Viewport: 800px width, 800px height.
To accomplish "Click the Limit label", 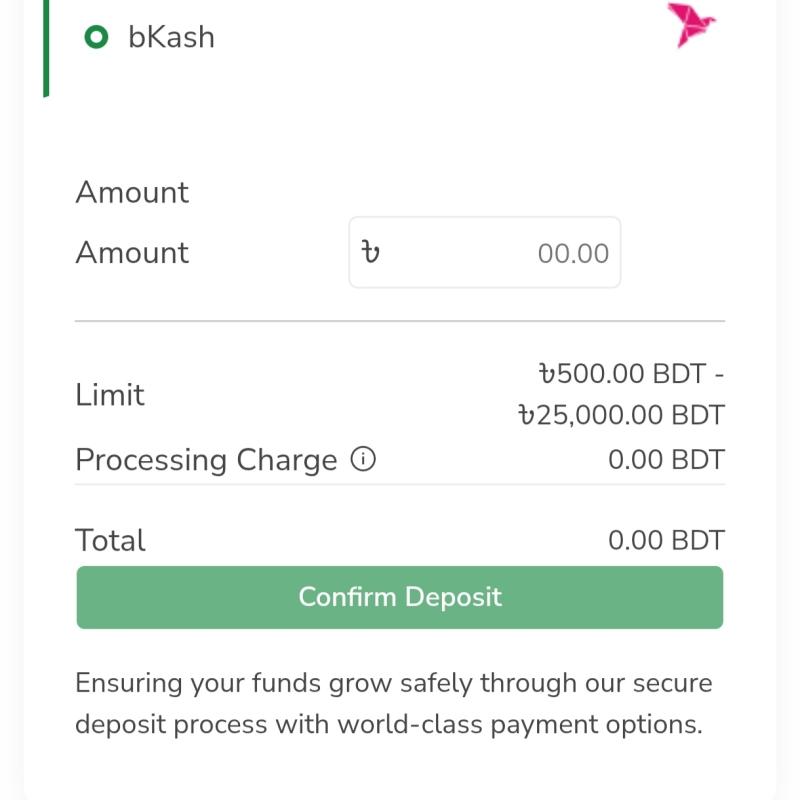I will pos(110,394).
